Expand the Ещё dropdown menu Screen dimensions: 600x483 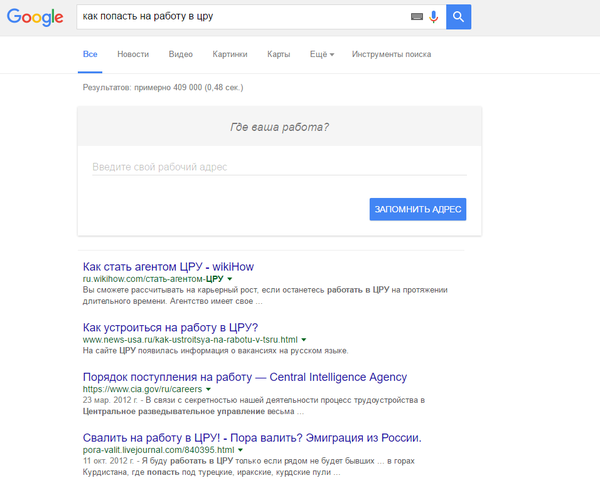pos(322,54)
